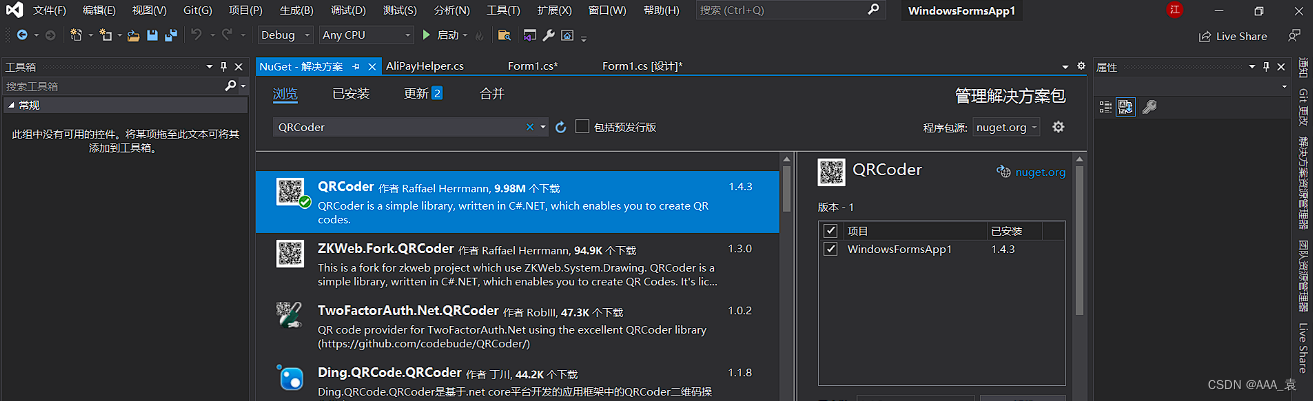Click the Undo arrow icon
This screenshot has height=401, width=1313.
coord(196,35)
